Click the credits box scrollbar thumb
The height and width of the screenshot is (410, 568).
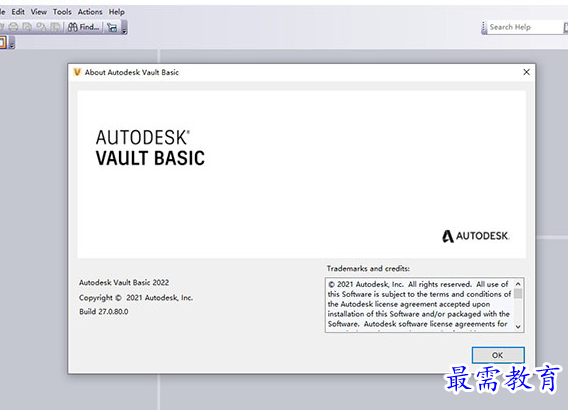(518, 293)
